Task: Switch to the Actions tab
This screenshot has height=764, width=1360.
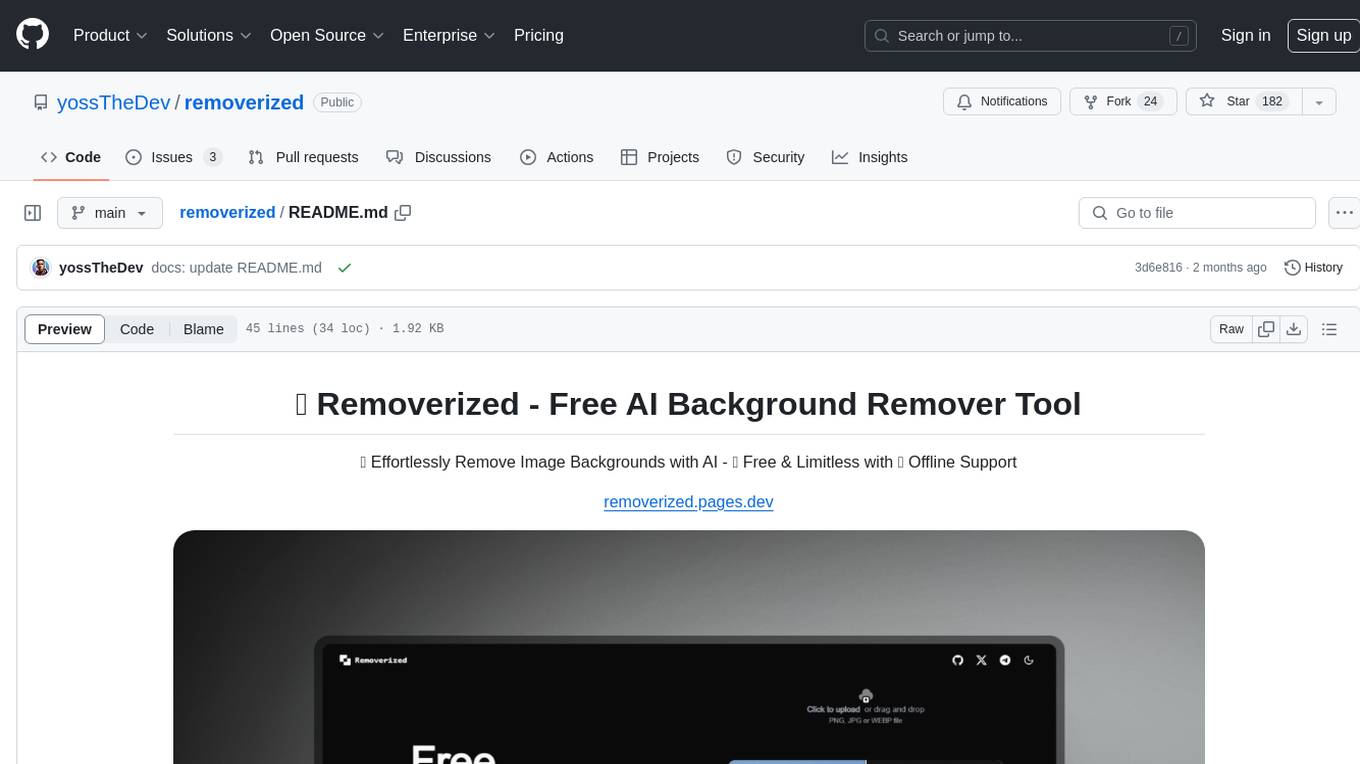Action: [x=557, y=157]
